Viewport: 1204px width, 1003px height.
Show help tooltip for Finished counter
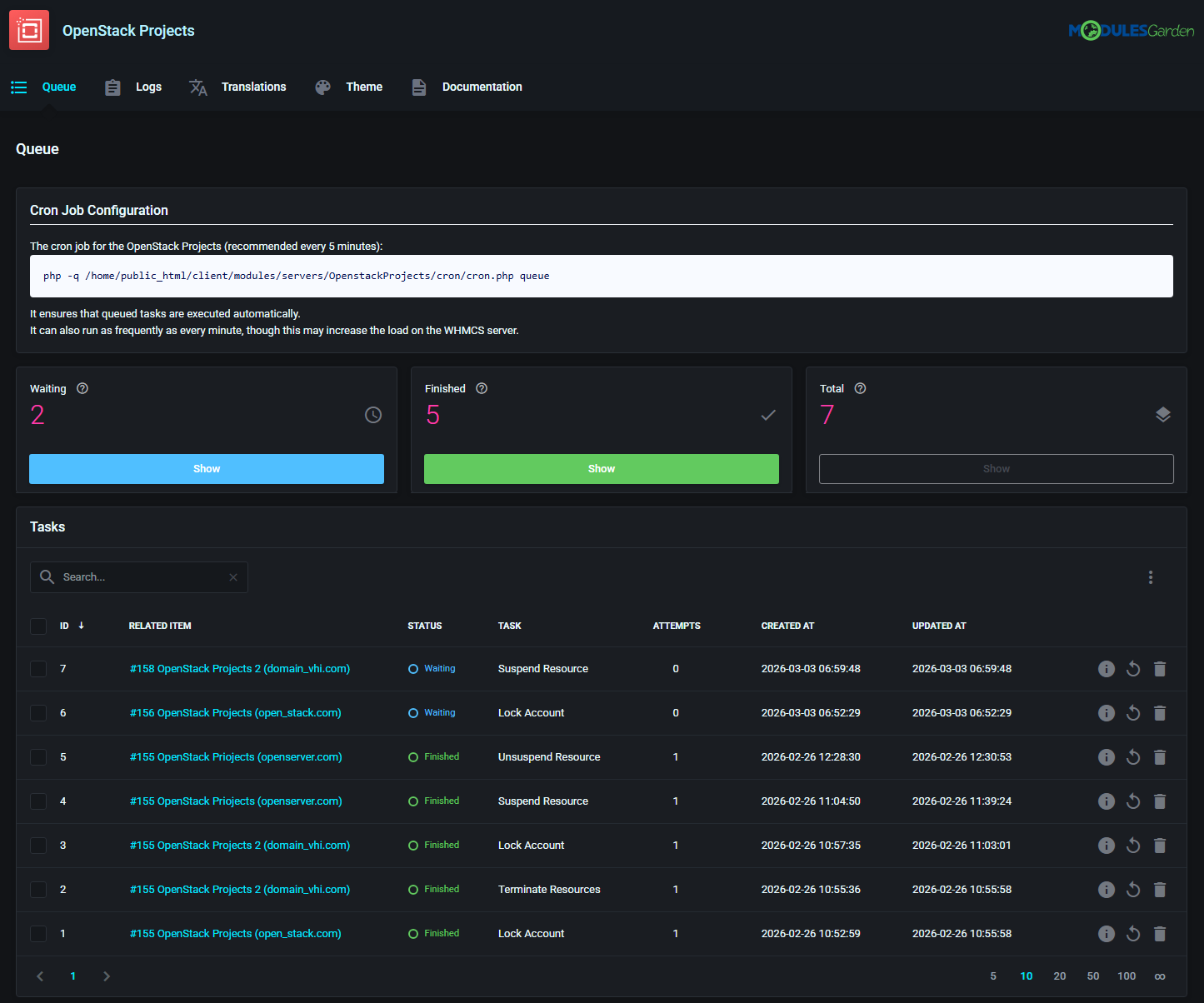tap(482, 388)
